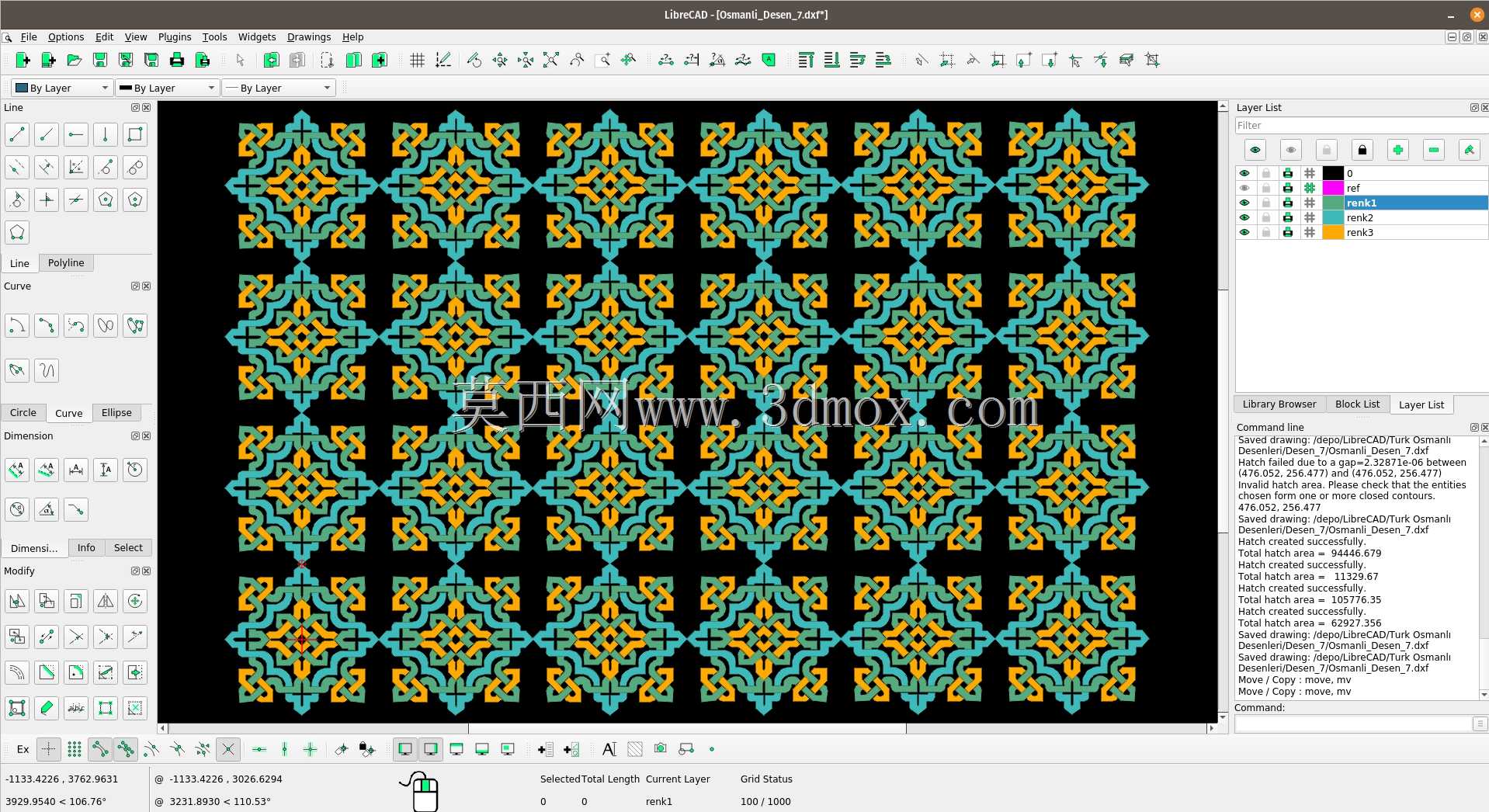Select the two-point Line tool
The image size is (1489, 812).
17,134
